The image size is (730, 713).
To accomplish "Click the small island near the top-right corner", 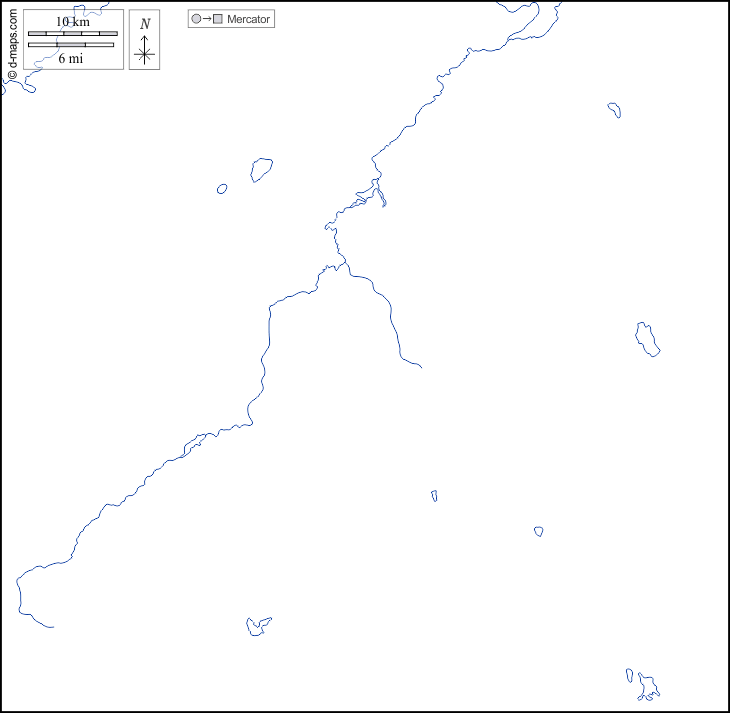I will pos(614,110).
